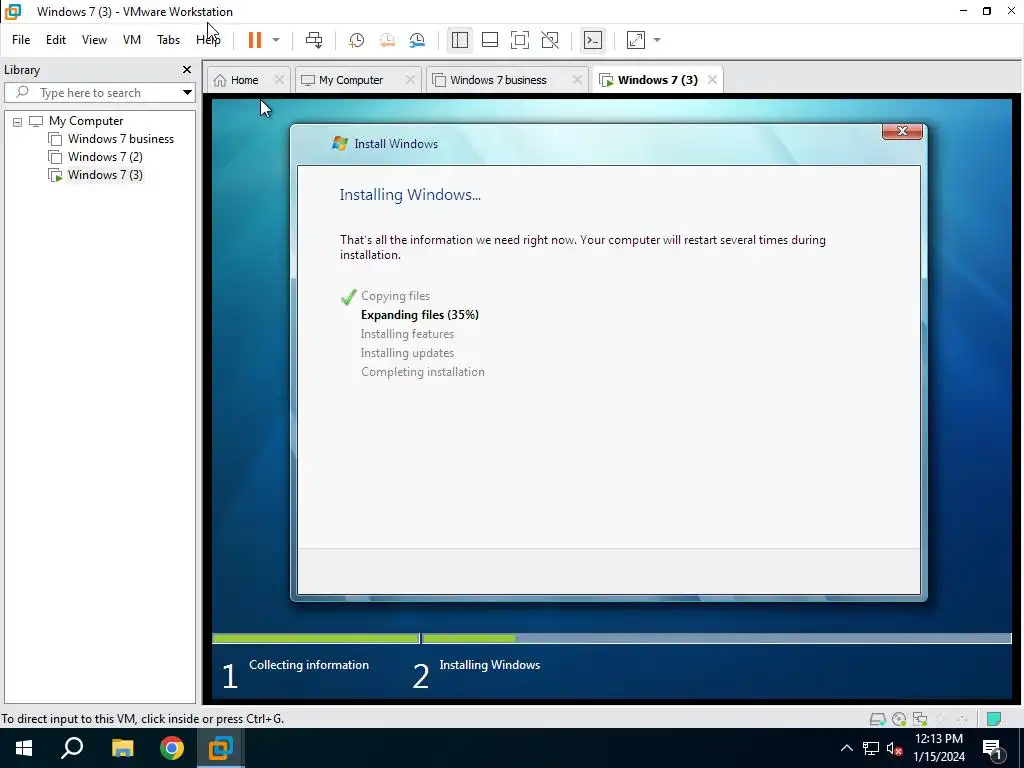
Task: Open the snapshot manager
Action: (x=417, y=40)
